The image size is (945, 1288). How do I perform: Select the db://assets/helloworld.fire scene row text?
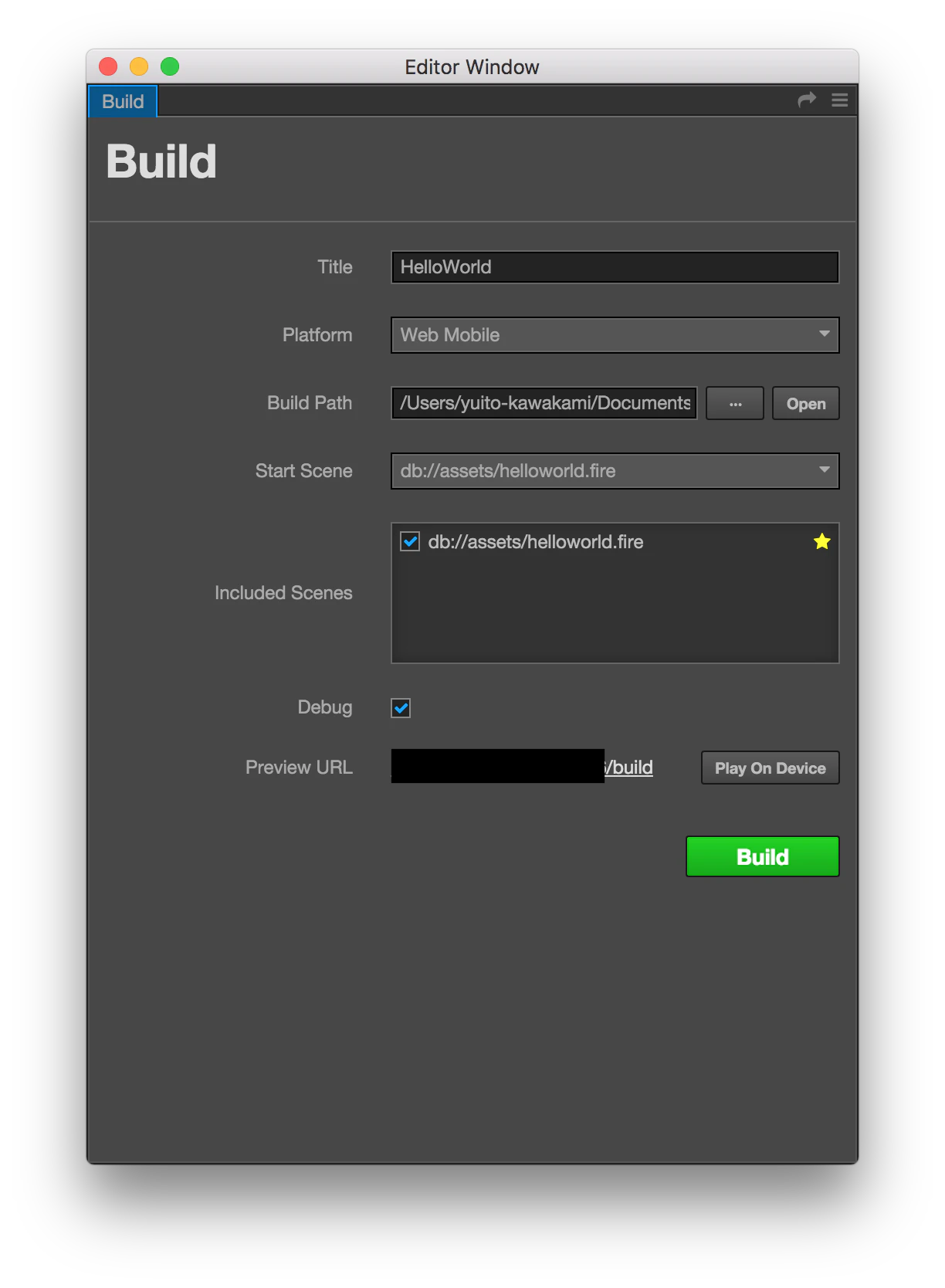(x=536, y=542)
